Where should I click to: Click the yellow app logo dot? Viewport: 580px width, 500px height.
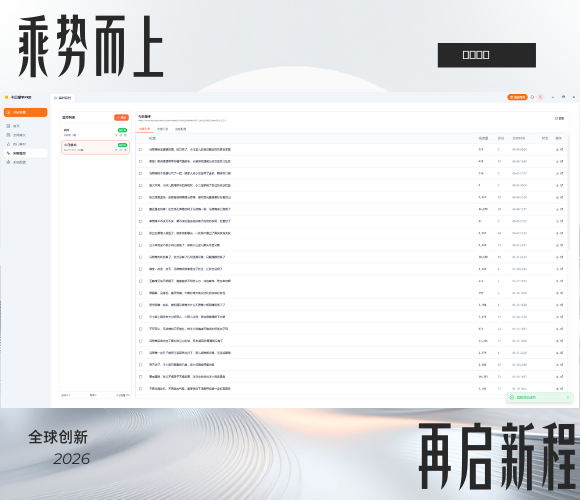point(6,97)
